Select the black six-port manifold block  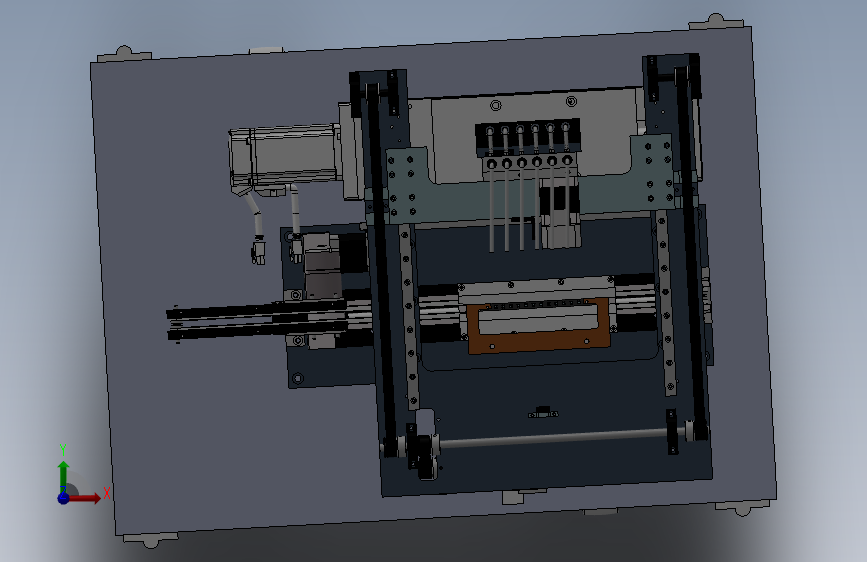pyautogui.click(x=528, y=136)
